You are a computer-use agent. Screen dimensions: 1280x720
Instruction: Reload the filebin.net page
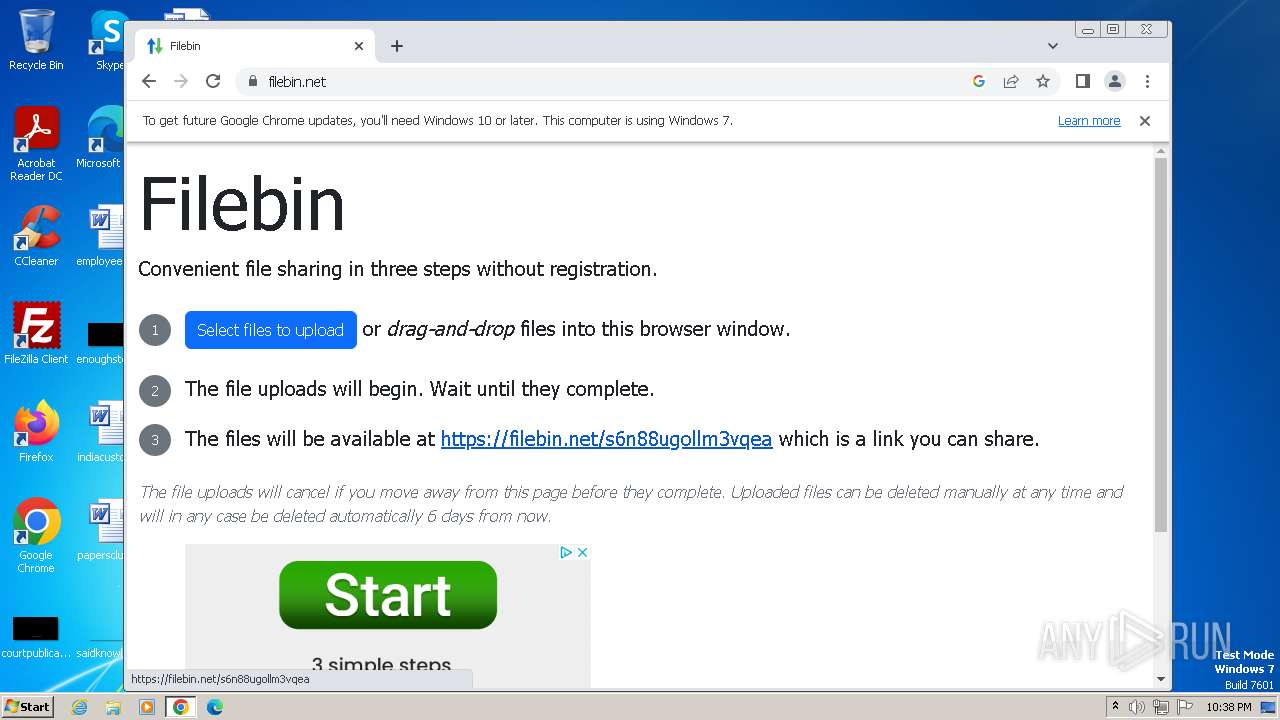[213, 82]
